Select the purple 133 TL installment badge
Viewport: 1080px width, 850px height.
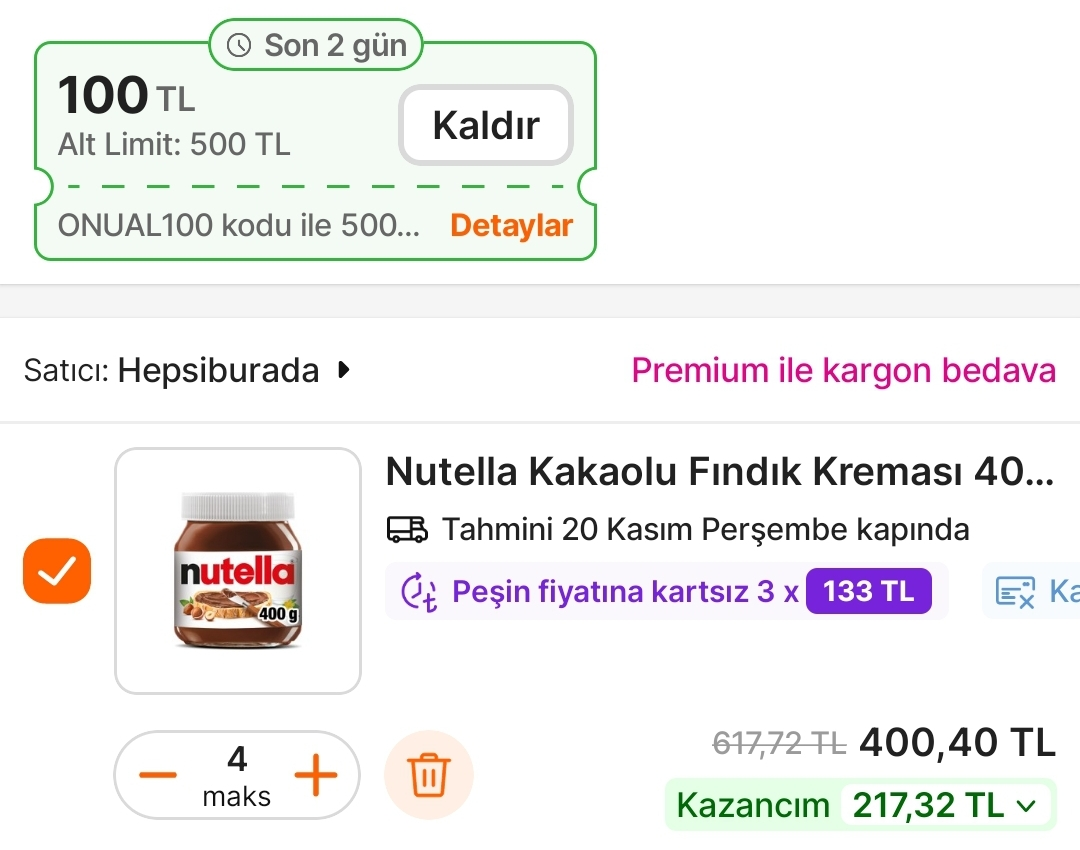point(869,591)
